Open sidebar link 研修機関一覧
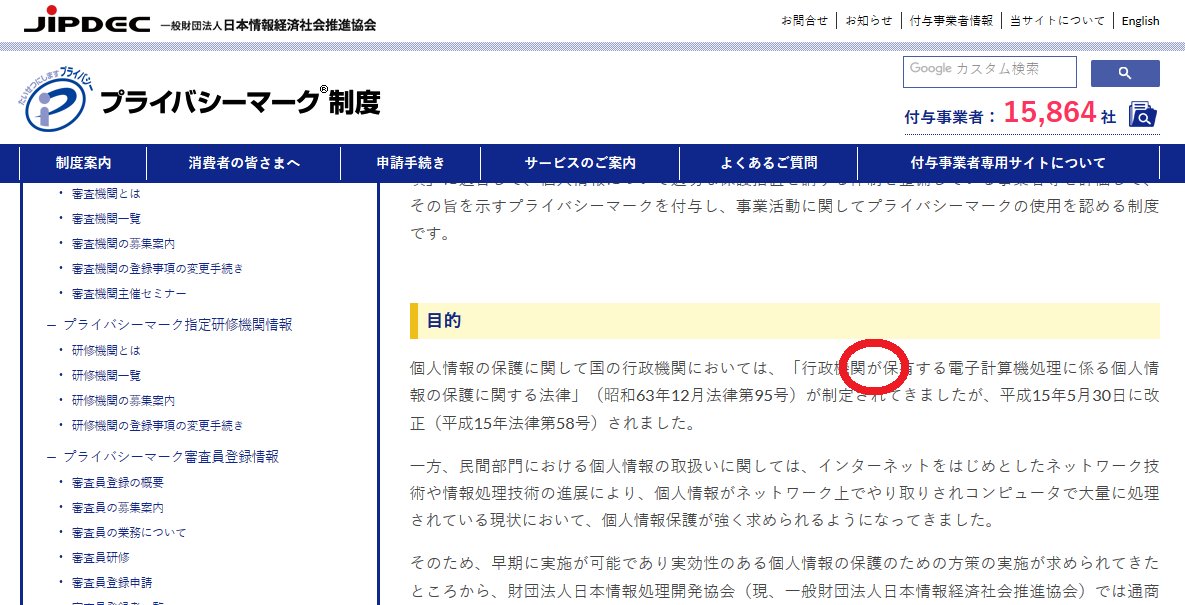The width and height of the screenshot is (1185, 605). tap(106, 375)
